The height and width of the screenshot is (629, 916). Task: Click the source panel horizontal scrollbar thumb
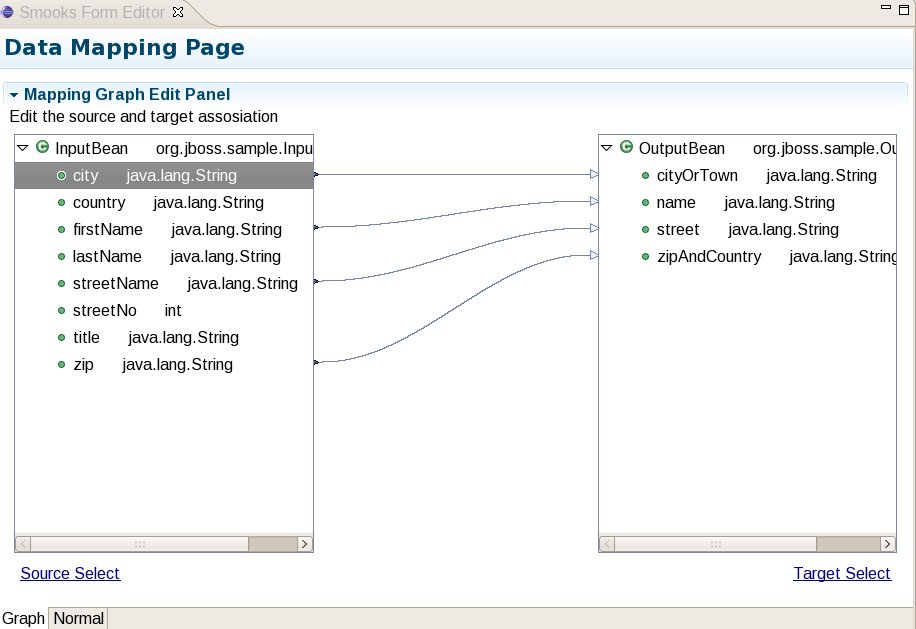(140, 544)
